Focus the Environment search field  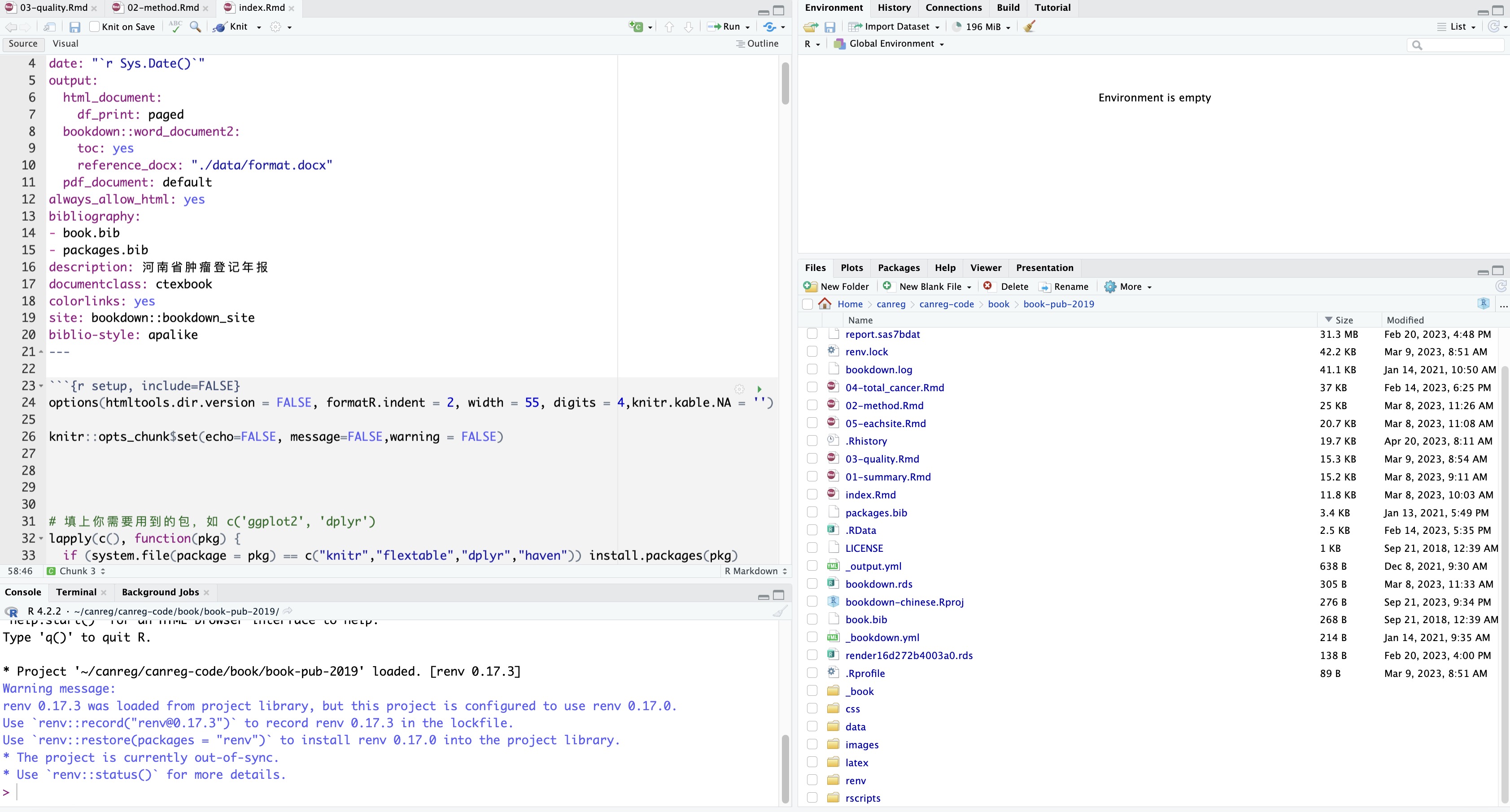[x=1456, y=45]
